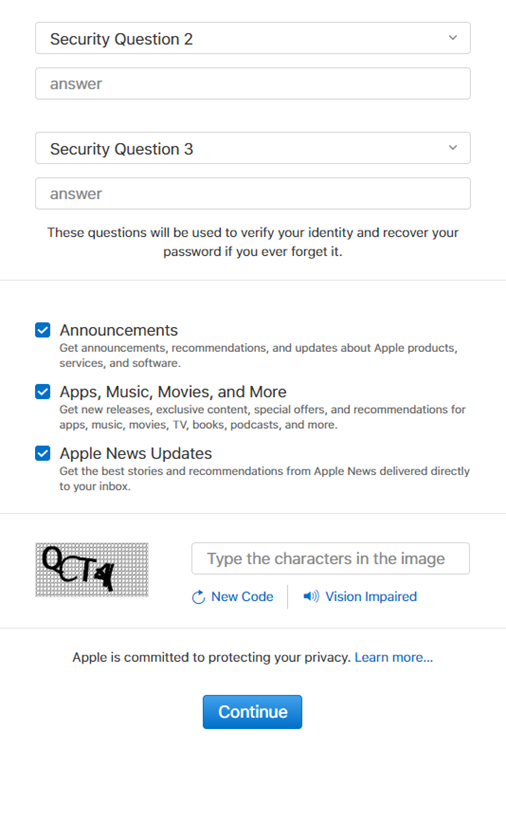This screenshot has height=840, width=506.
Task: Open the Security Question 3 dropdown
Action: tap(253, 148)
